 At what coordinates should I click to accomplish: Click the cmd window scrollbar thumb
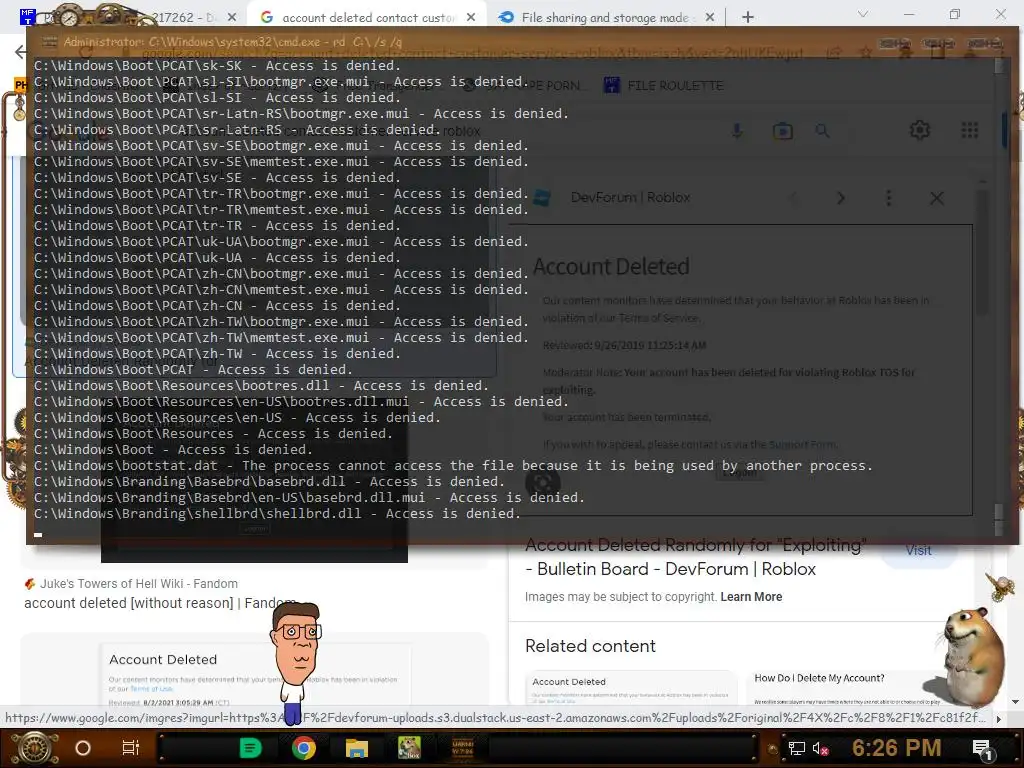coord(999,510)
